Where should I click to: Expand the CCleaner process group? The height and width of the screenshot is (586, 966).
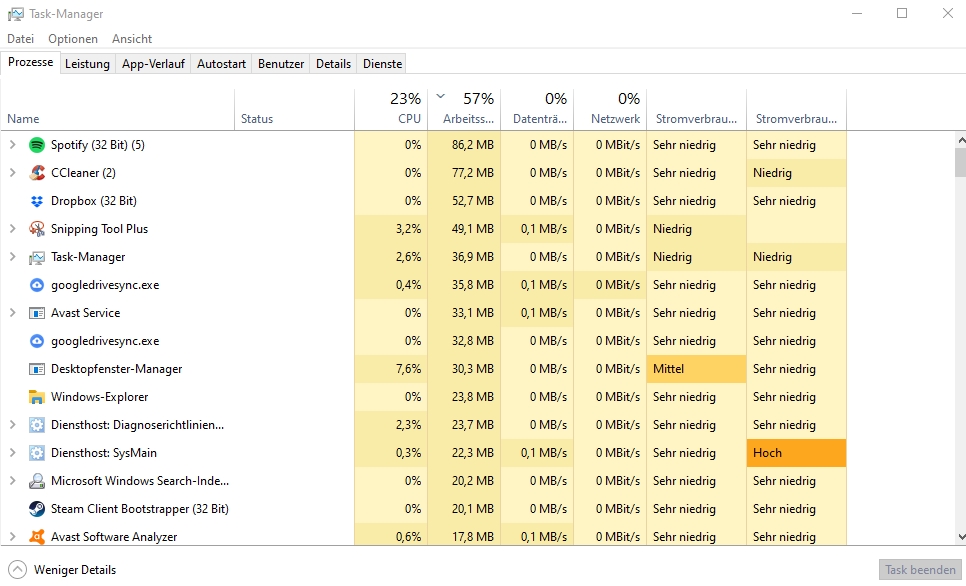click(13, 173)
